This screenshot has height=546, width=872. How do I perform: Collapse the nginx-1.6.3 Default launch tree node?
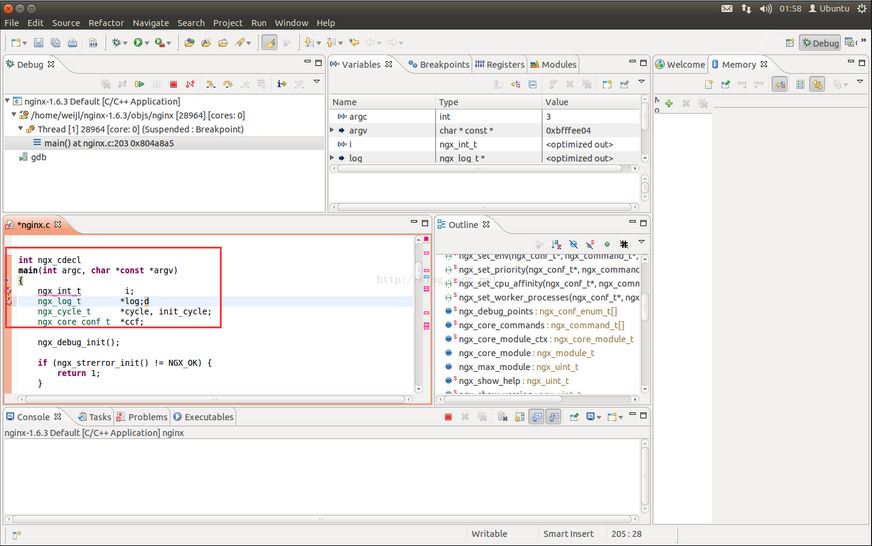(7, 101)
